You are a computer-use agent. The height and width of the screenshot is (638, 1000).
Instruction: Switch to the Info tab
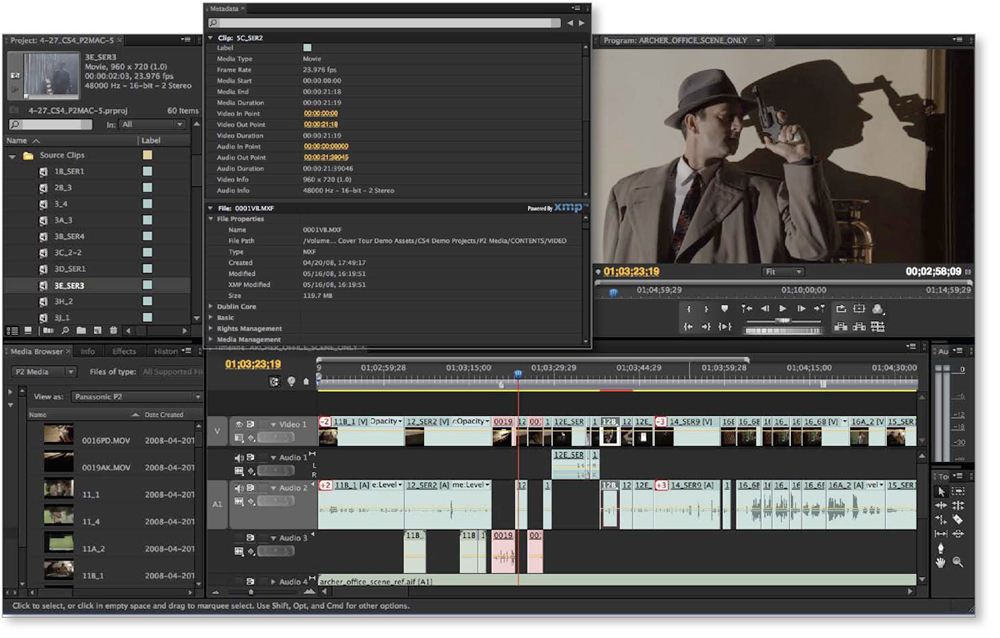88,352
